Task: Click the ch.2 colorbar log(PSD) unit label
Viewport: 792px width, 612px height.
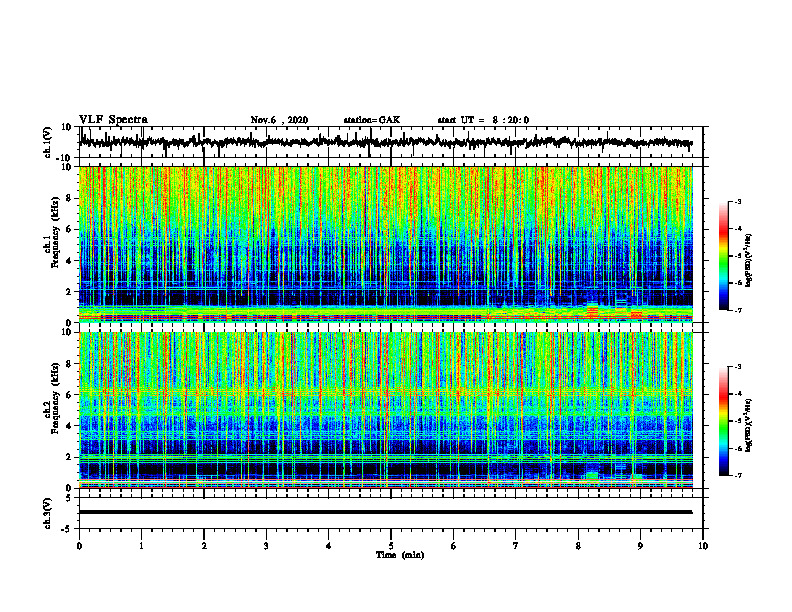Action: click(x=749, y=425)
